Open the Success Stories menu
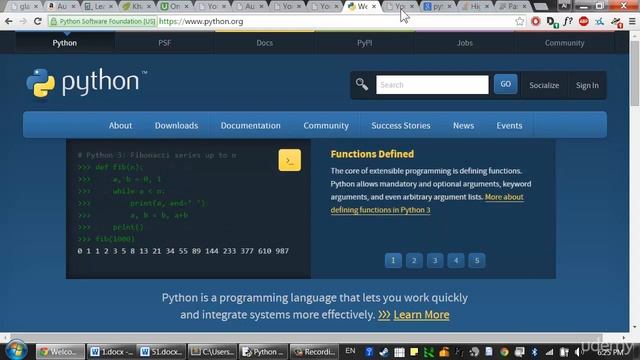The image size is (640, 360). 400,125
